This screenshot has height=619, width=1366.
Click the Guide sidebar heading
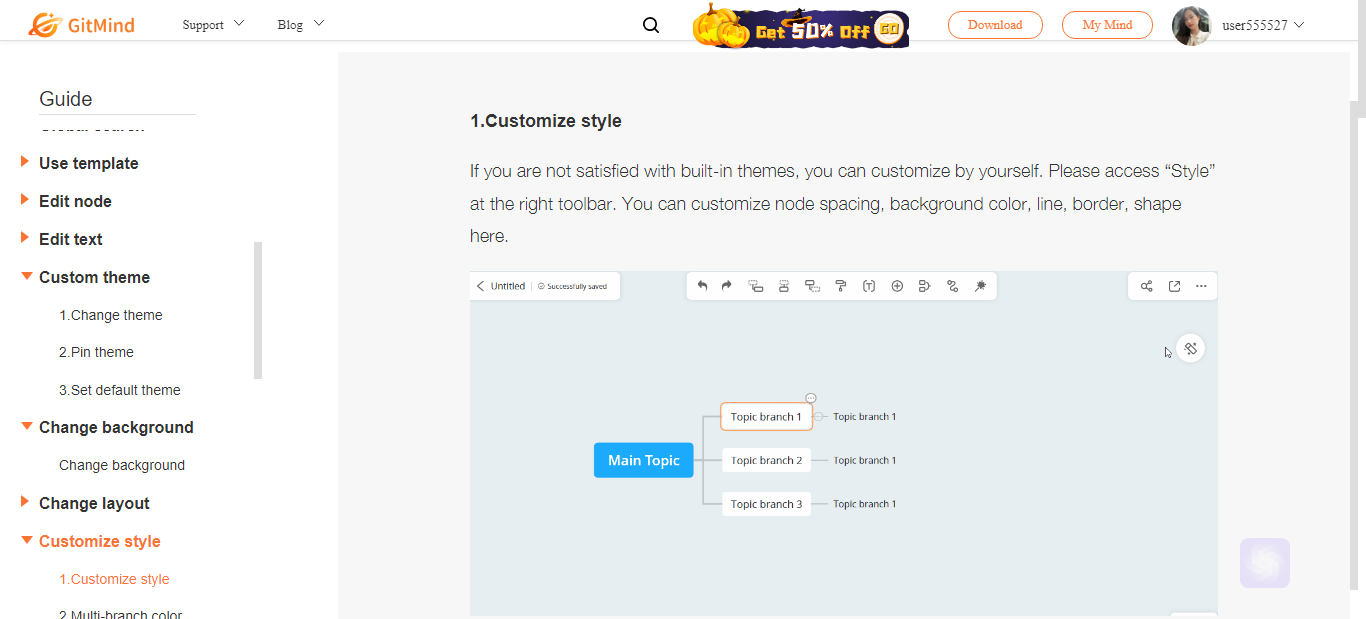[66, 99]
